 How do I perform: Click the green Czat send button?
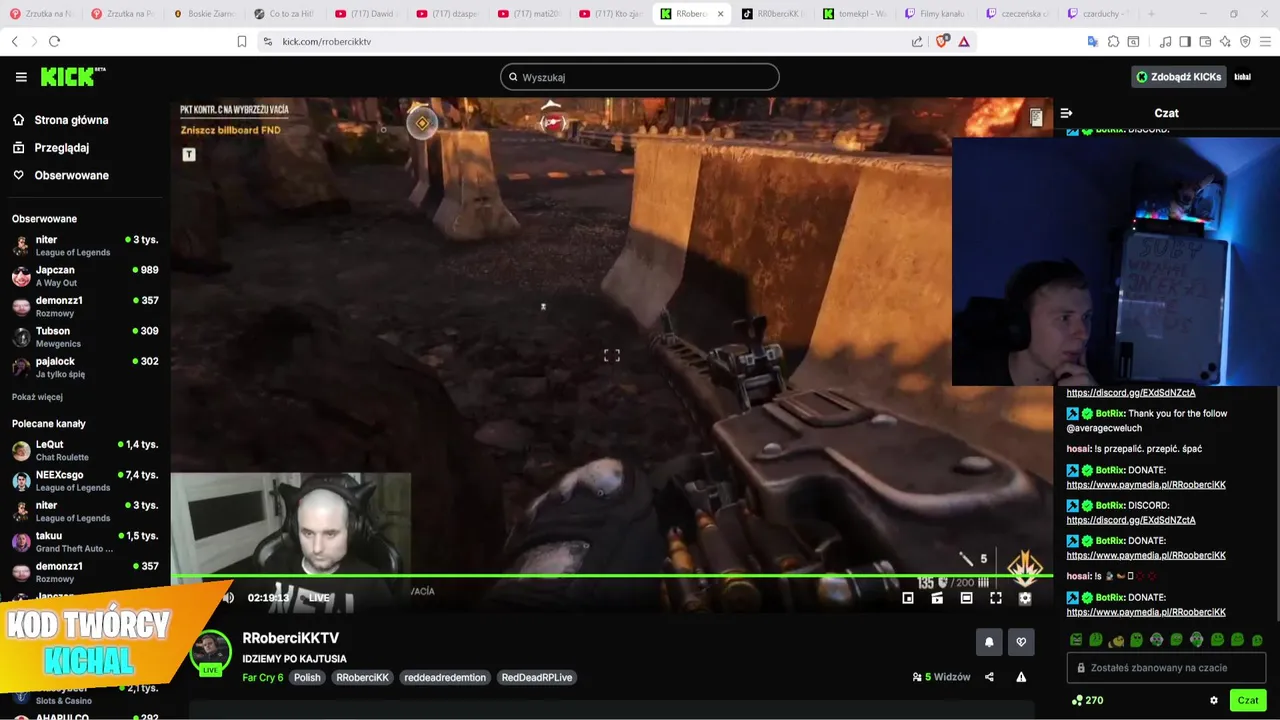1248,701
